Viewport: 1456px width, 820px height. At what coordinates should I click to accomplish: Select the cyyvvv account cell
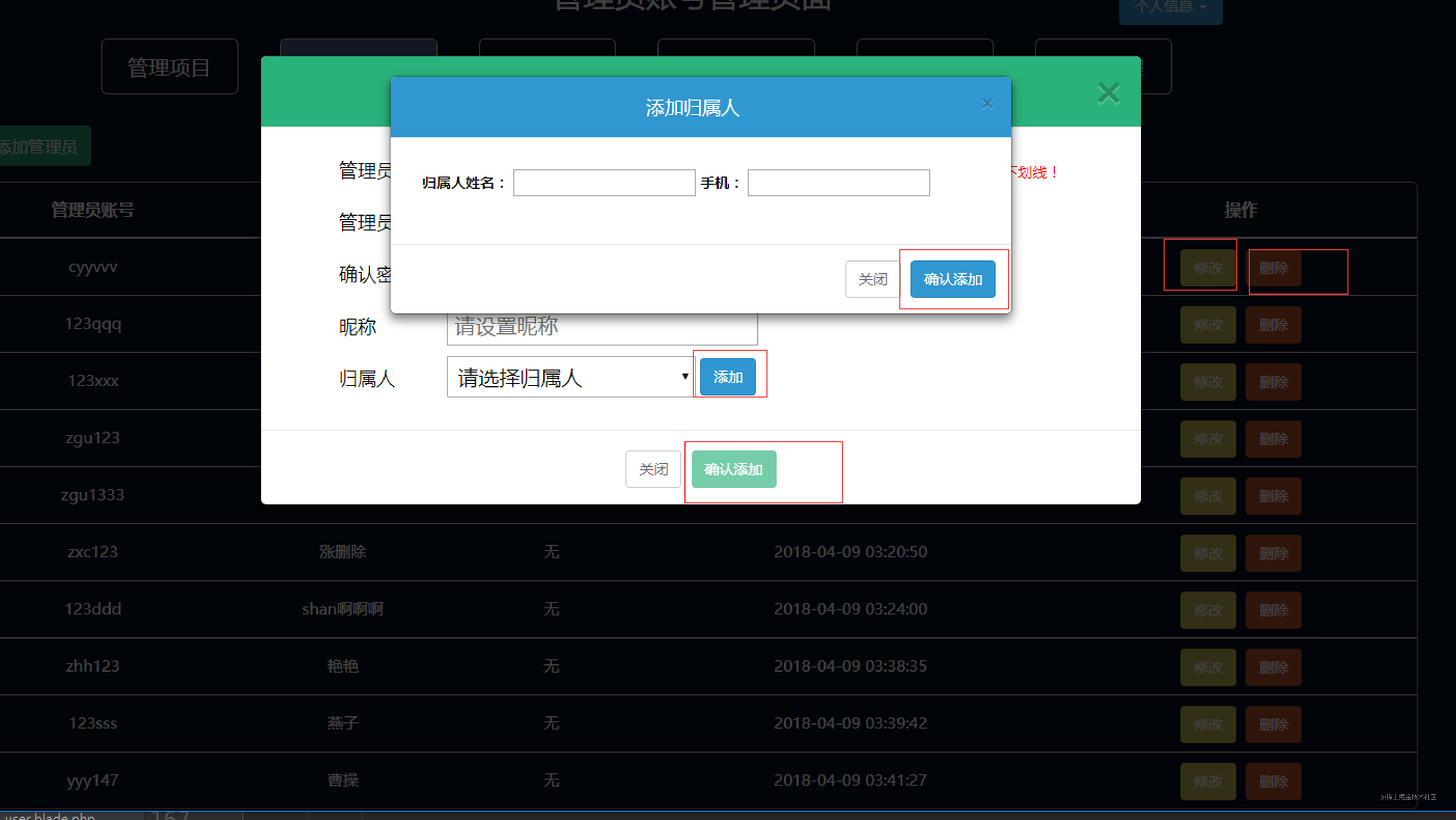coord(93,267)
